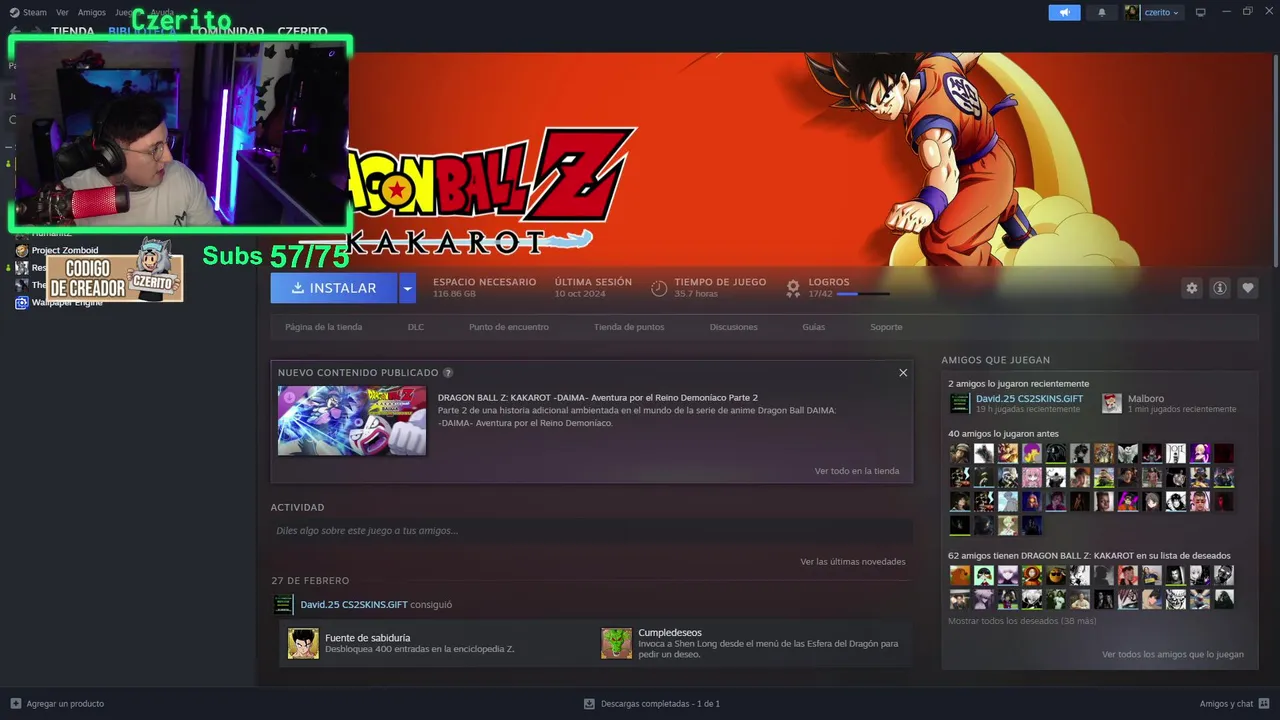Open the notifications bell
Image resolution: width=1280 pixels, height=720 pixels.
pos(1102,12)
